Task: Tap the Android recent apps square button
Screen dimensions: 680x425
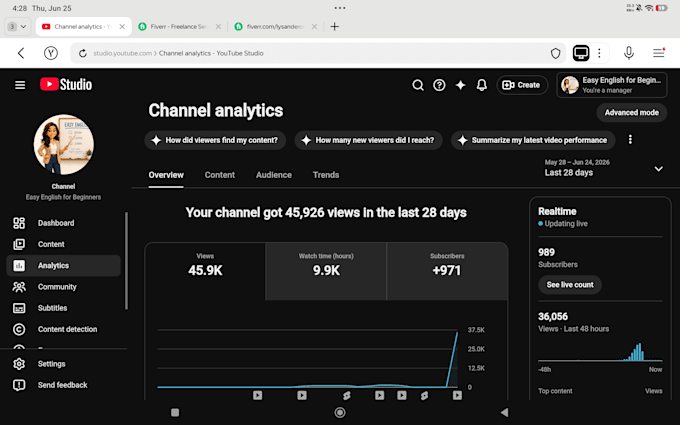Action: pos(175,412)
